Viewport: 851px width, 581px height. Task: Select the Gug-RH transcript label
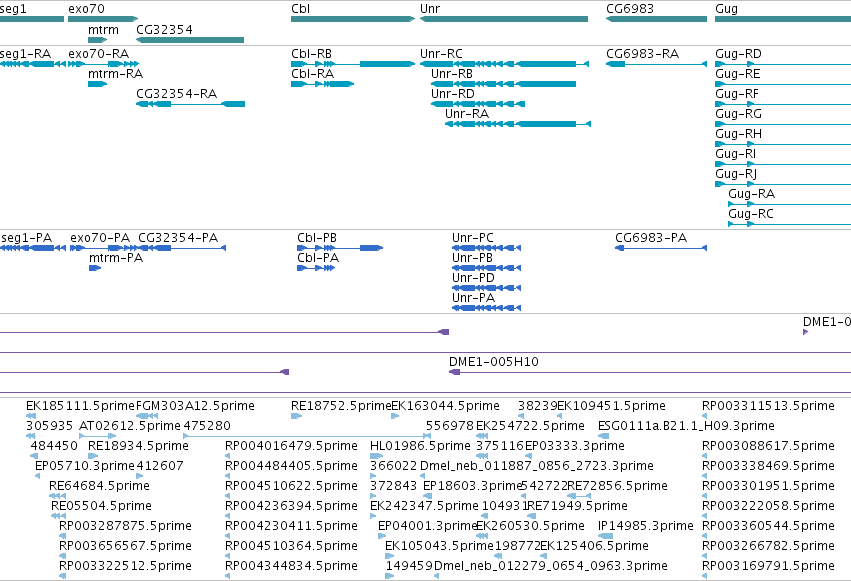coord(738,134)
